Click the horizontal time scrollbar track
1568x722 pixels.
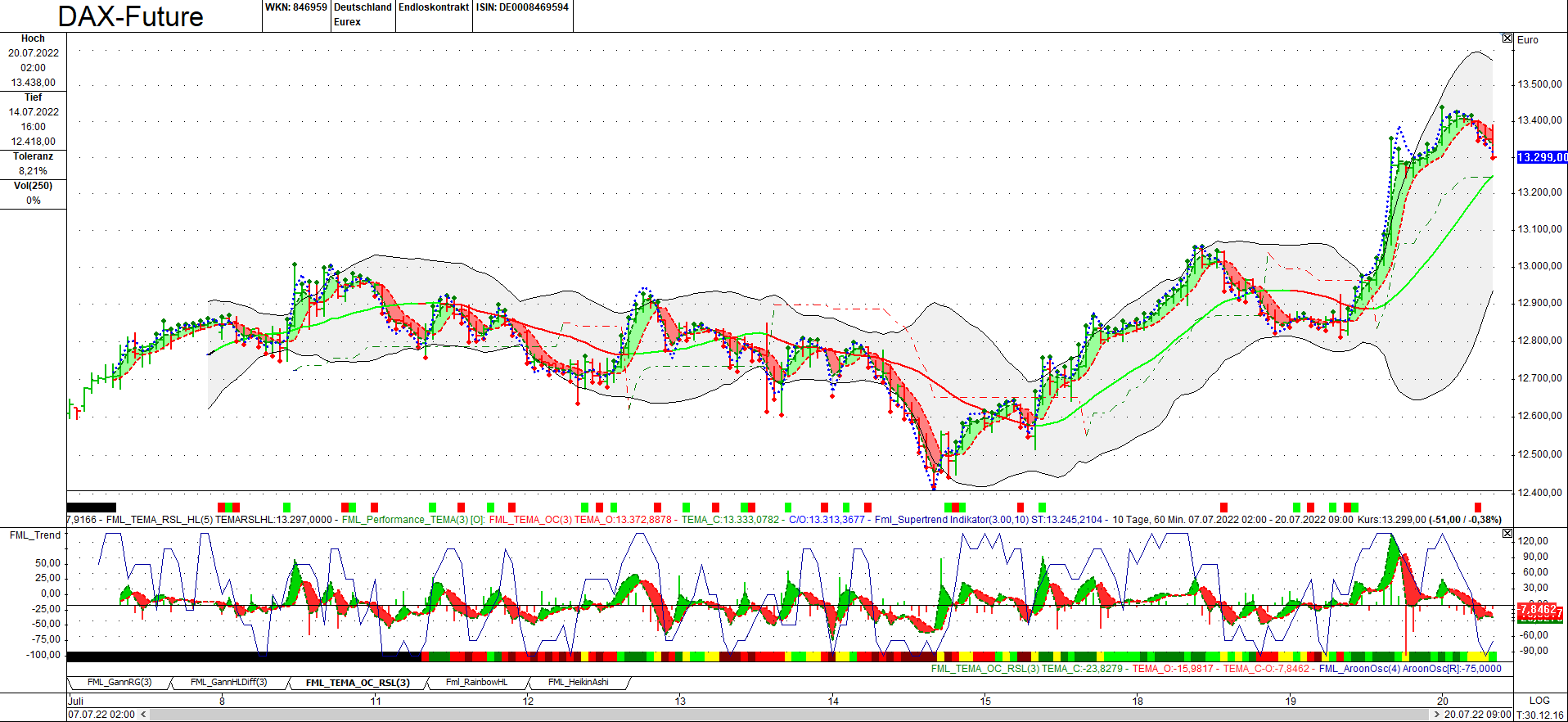pyautogui.click(x=791, y=715)
